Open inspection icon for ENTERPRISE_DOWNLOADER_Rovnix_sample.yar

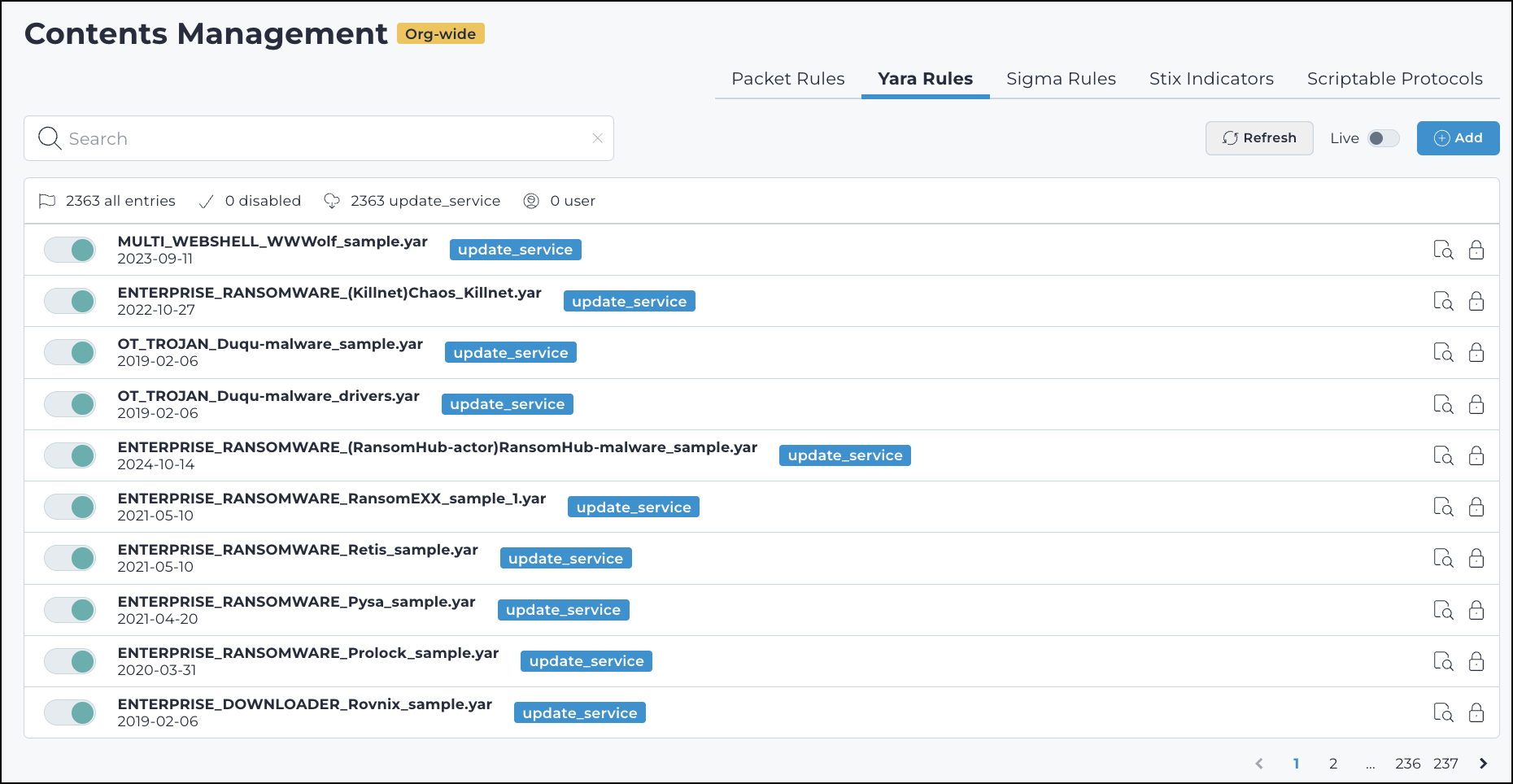[x=1444, y=712]
